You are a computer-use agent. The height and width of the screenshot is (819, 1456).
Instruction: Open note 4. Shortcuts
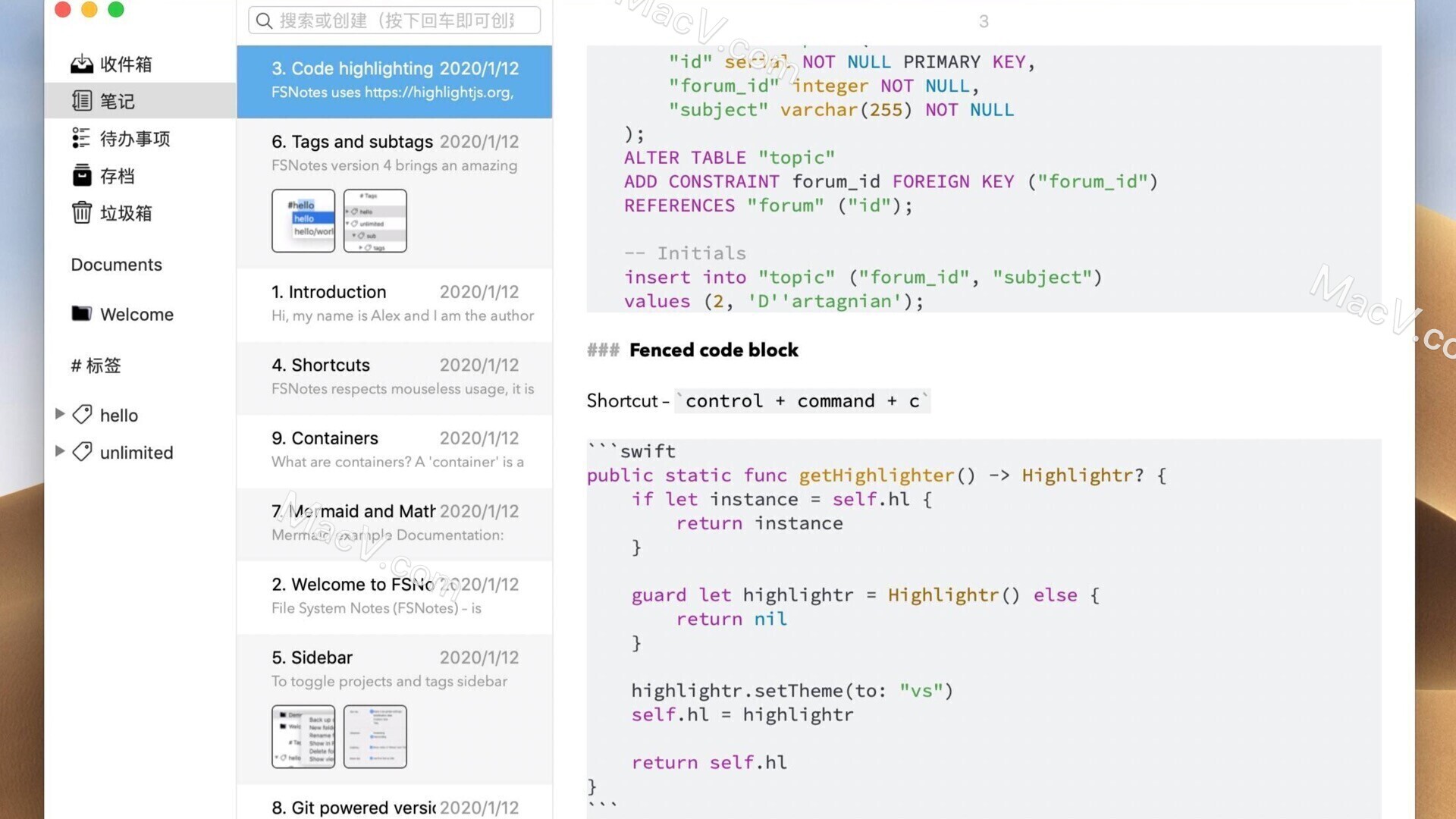(x=394, y=378)
